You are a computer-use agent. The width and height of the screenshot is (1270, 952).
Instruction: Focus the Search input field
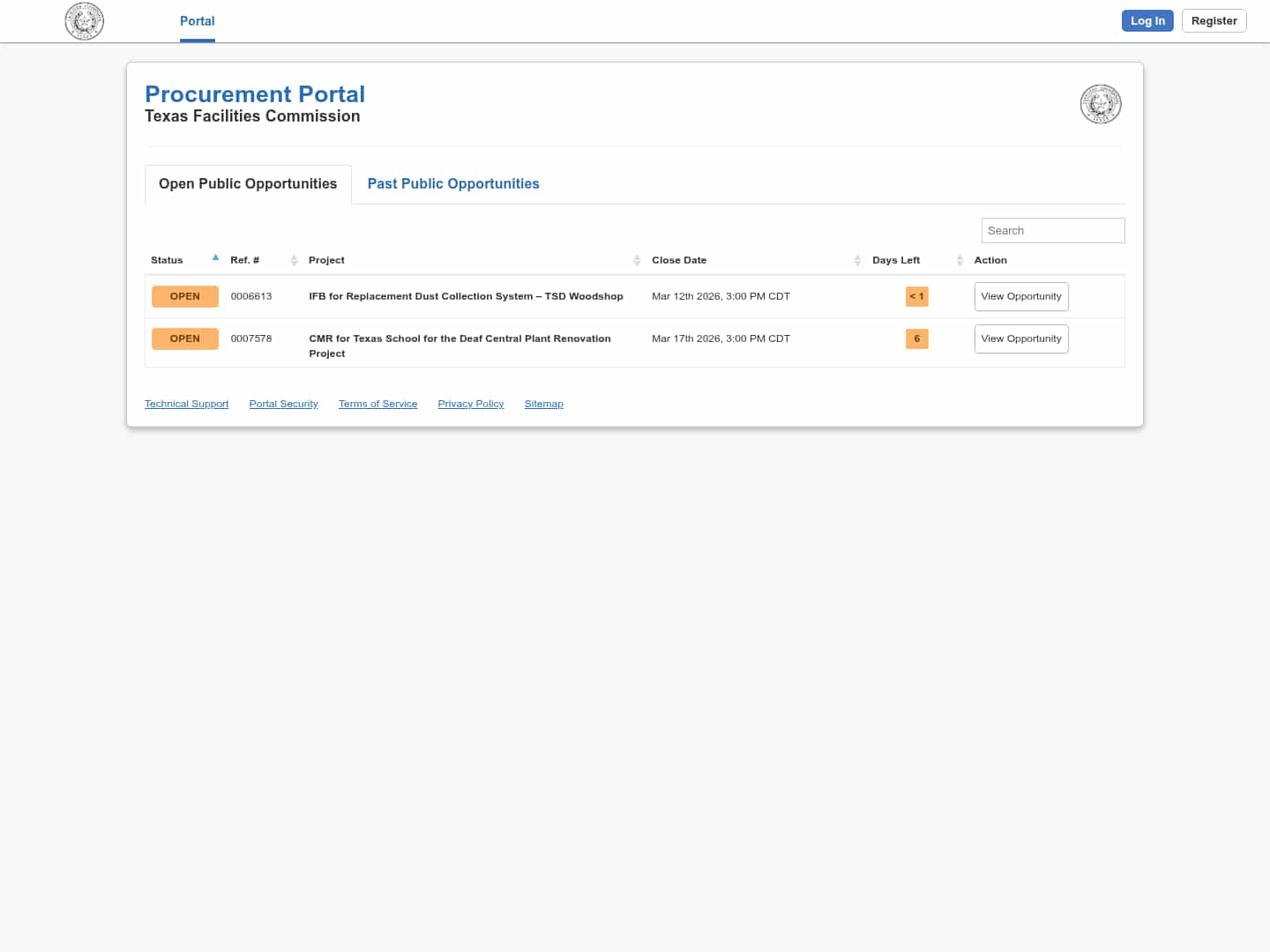(1052, 230)
